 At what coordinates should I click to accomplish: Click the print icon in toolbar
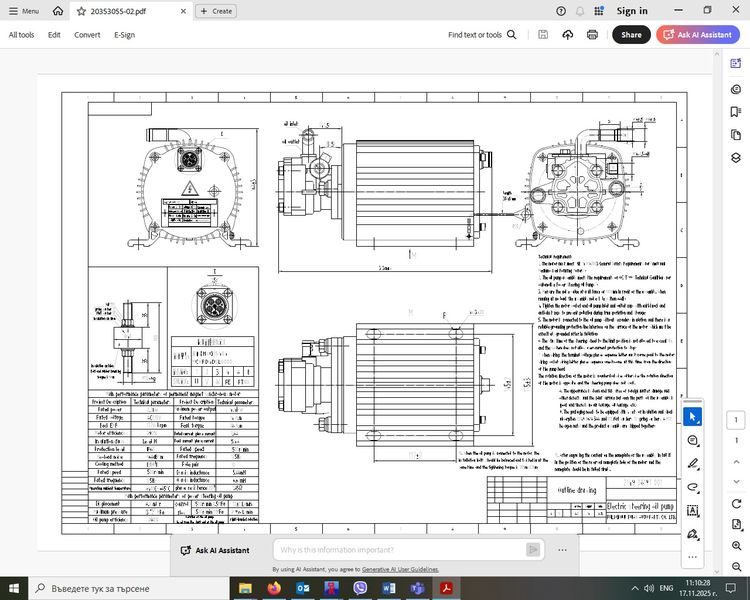[592, 35]
